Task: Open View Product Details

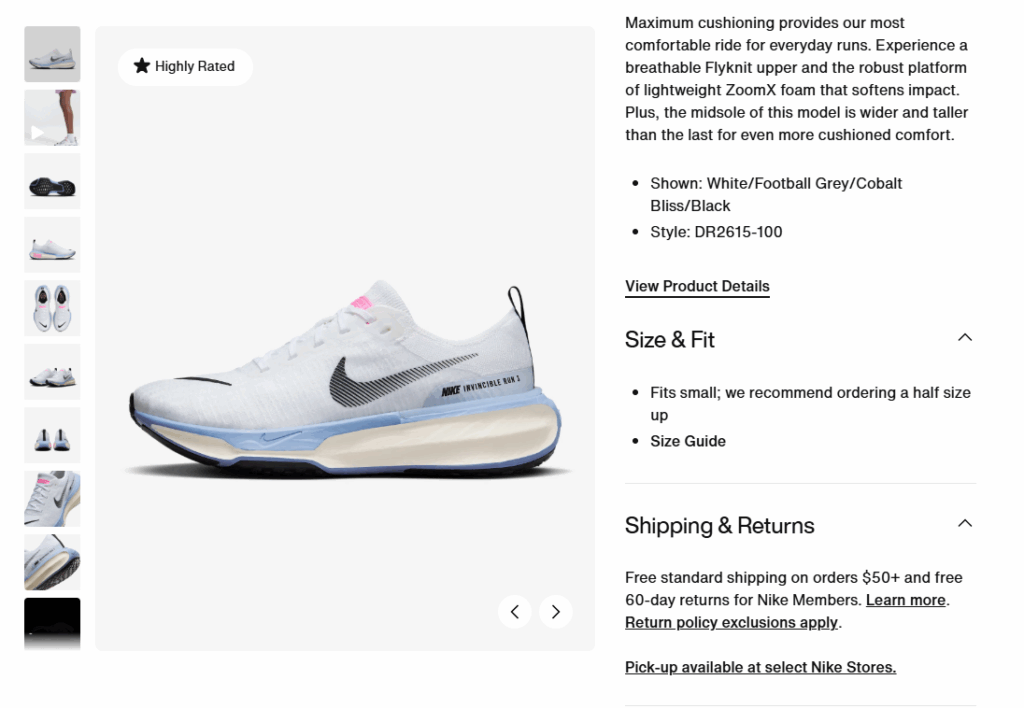Action: (x=696, y=286)
